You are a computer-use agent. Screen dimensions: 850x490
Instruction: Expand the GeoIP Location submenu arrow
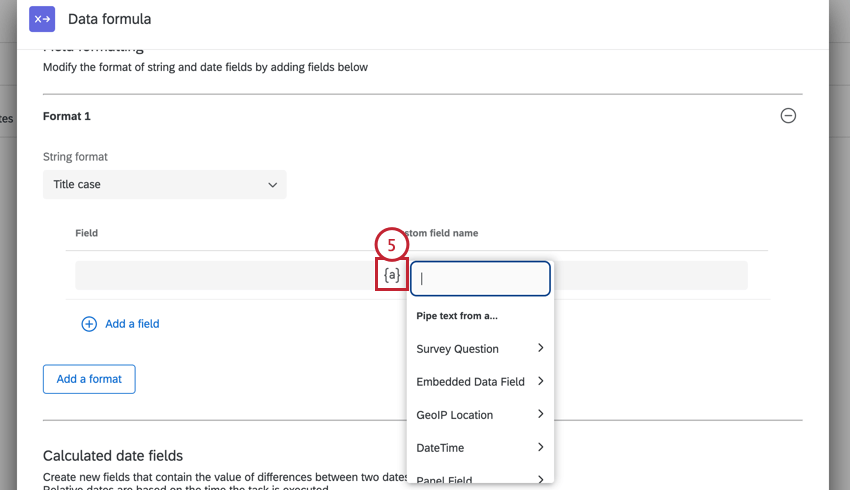(x=540, y=414)
